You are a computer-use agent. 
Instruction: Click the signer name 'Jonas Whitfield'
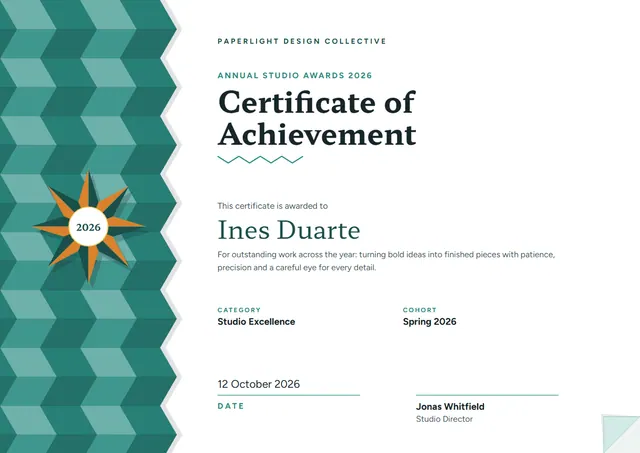450,406
